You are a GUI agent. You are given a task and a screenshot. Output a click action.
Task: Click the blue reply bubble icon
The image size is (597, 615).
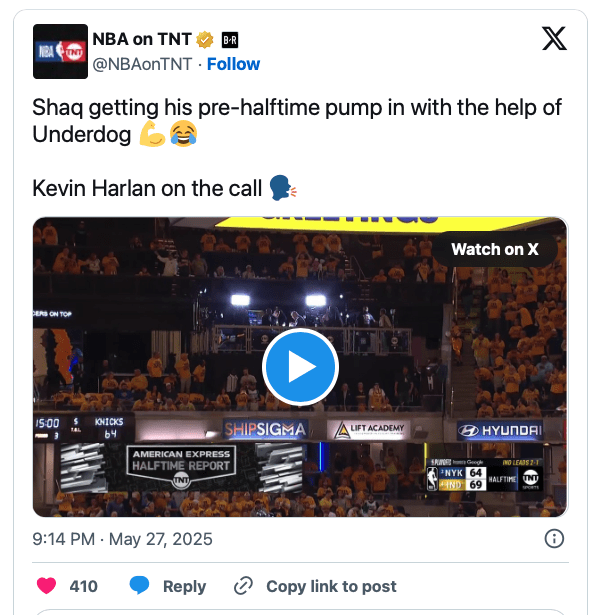(139, 586)
